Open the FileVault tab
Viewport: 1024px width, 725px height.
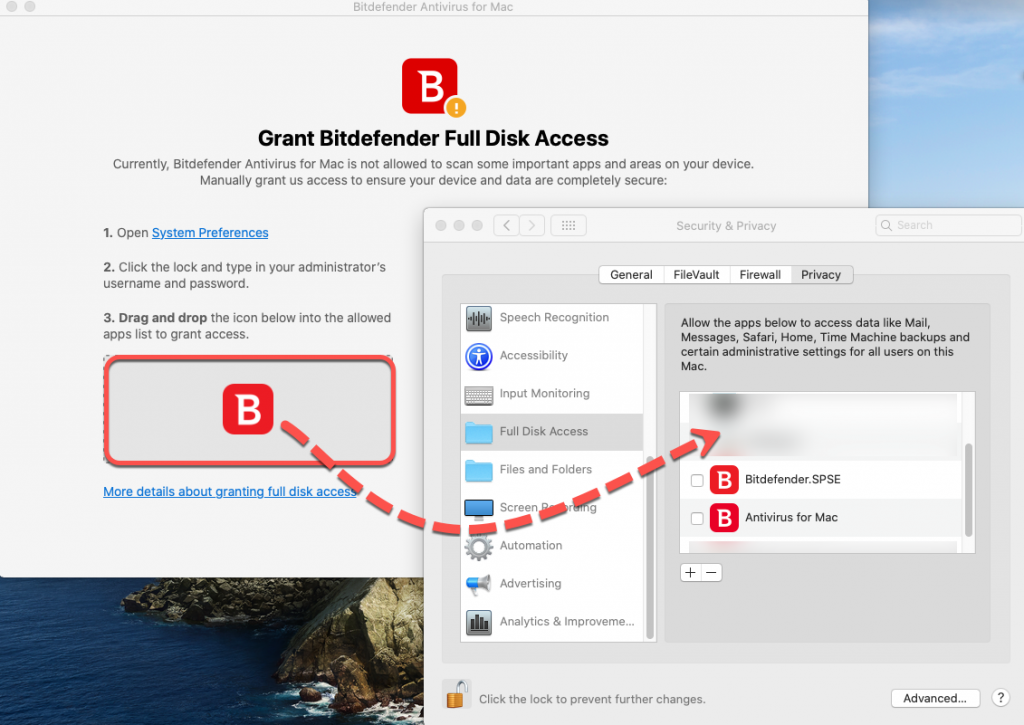[x=697, y=274]
